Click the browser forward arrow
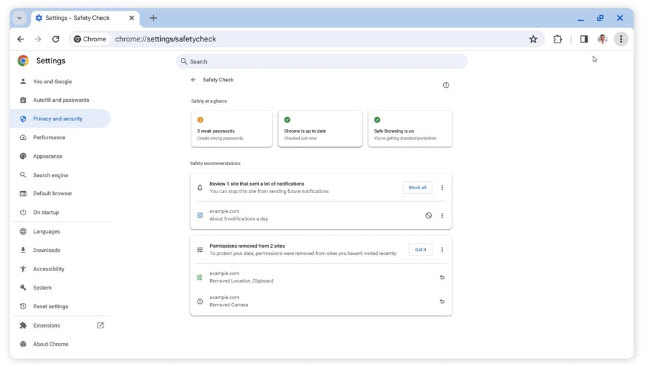This screenshot has height=365, width=650. 38,39
